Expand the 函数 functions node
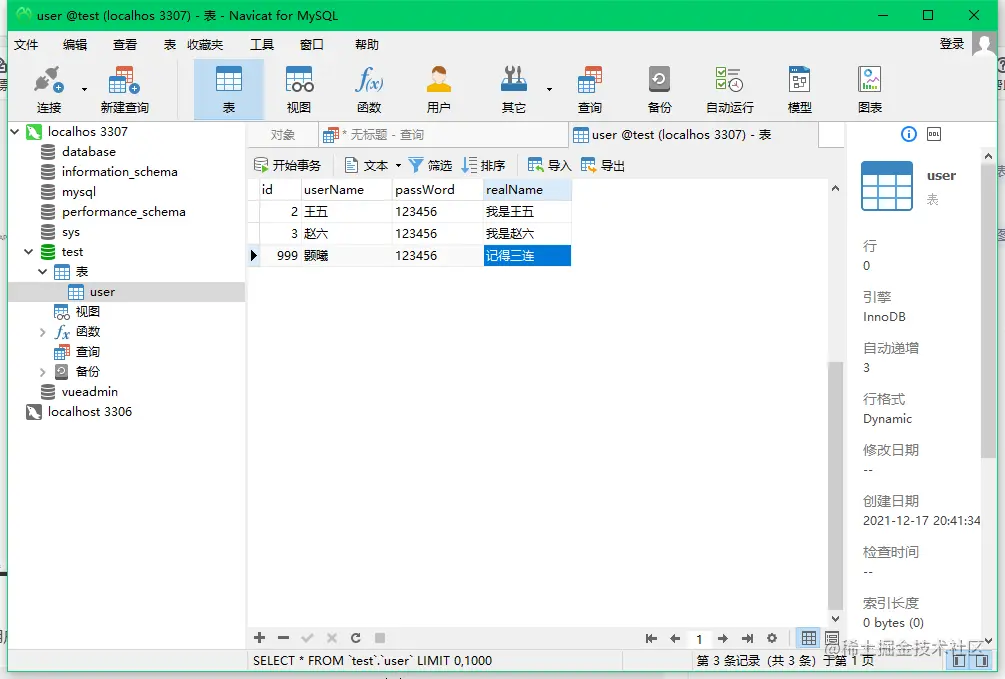This screenshot has height=679, width=1005. pos(43,331)
